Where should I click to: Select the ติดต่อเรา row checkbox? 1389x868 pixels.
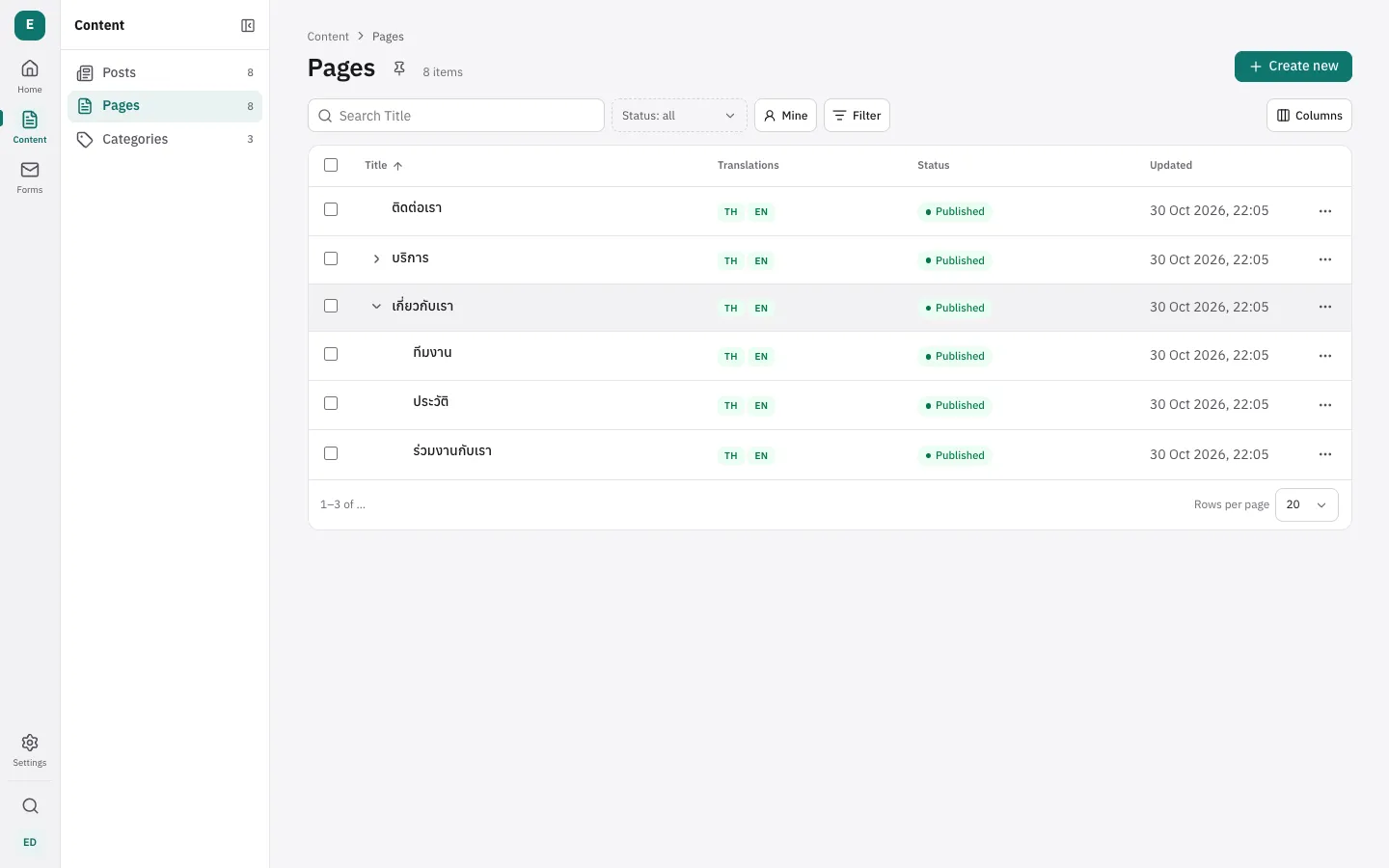point(331,209)
